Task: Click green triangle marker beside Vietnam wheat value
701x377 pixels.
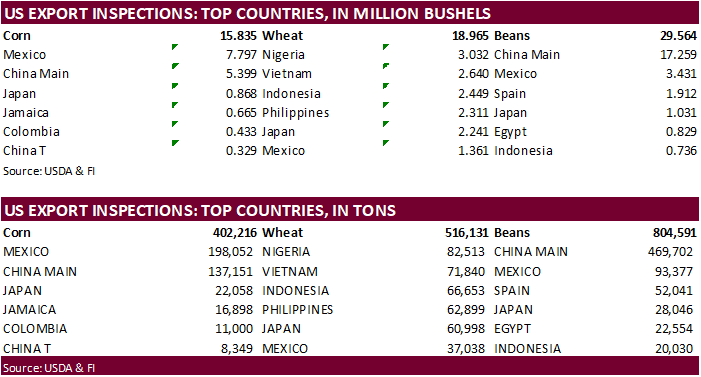Action: pos(386,66)
